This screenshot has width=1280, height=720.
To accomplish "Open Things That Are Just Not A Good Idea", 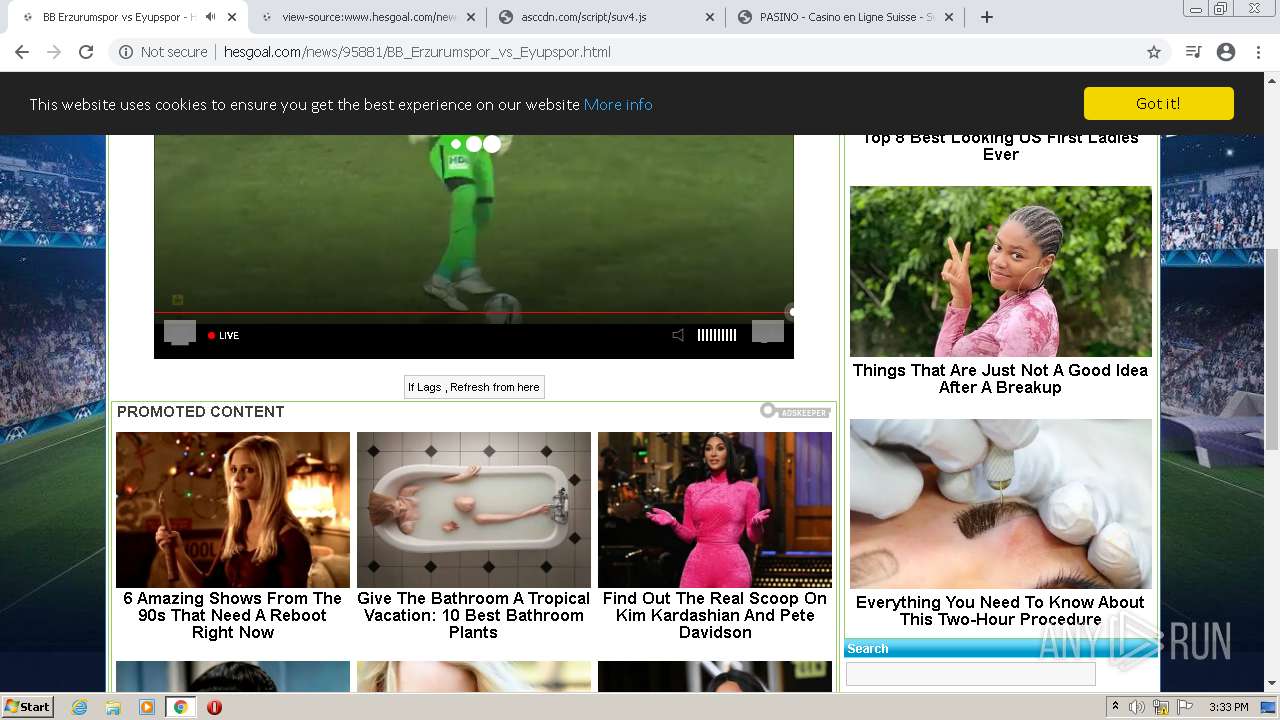I will tap(1001, 378).
